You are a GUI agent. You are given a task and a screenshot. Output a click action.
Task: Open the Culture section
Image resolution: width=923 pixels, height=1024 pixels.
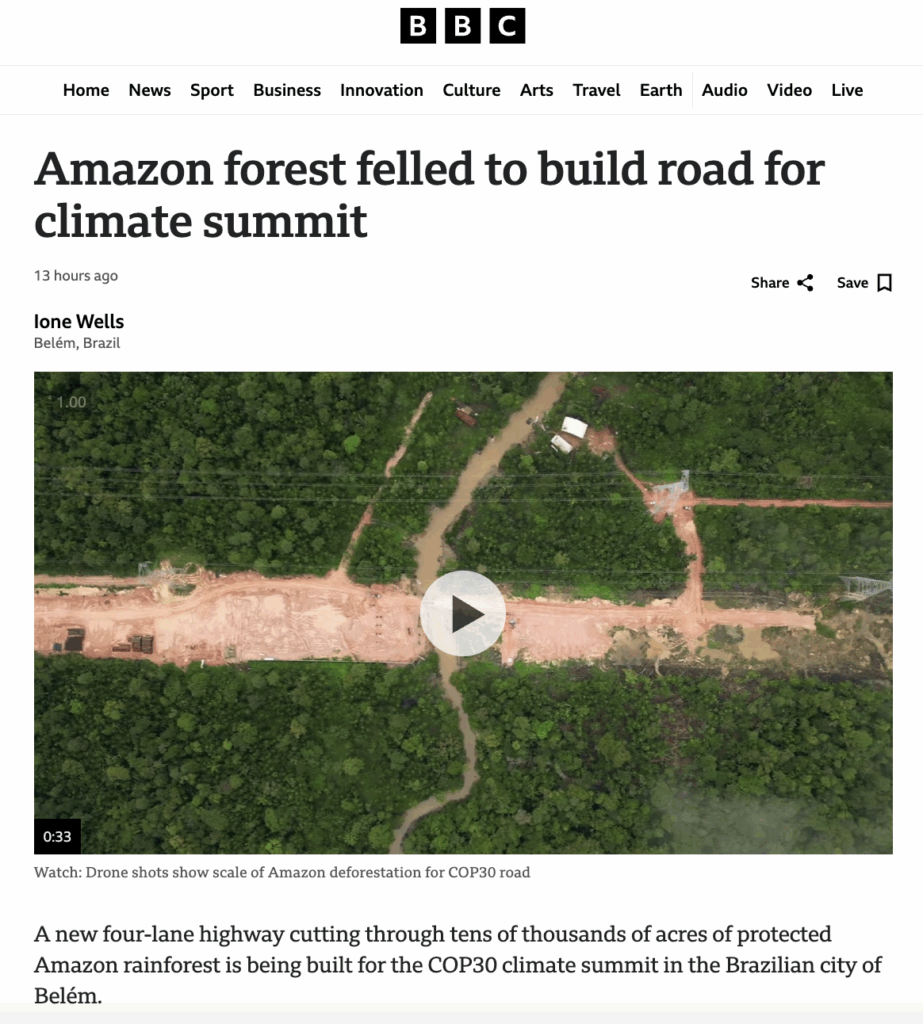point(471,90)
